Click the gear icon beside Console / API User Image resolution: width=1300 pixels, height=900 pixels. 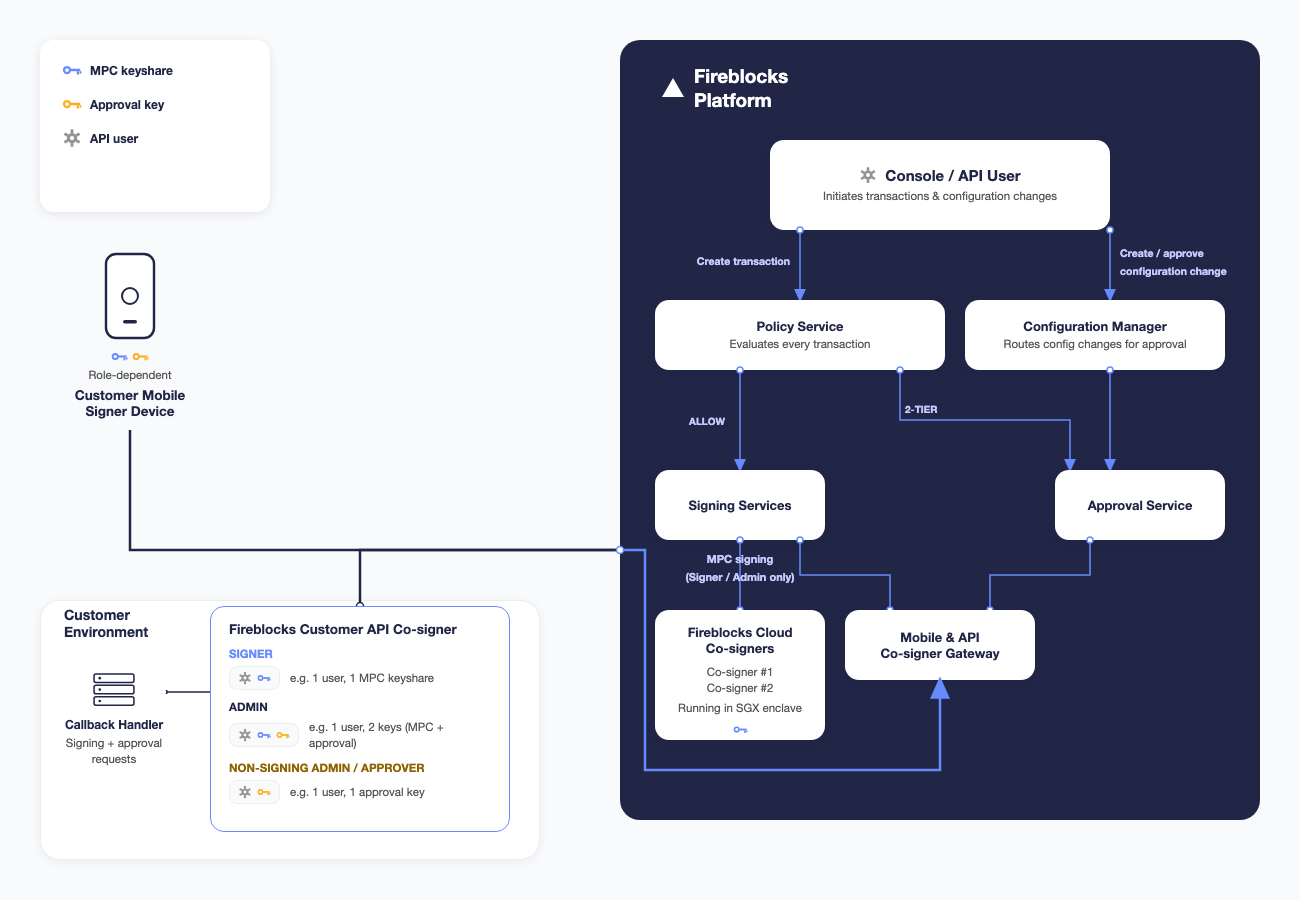868,175
